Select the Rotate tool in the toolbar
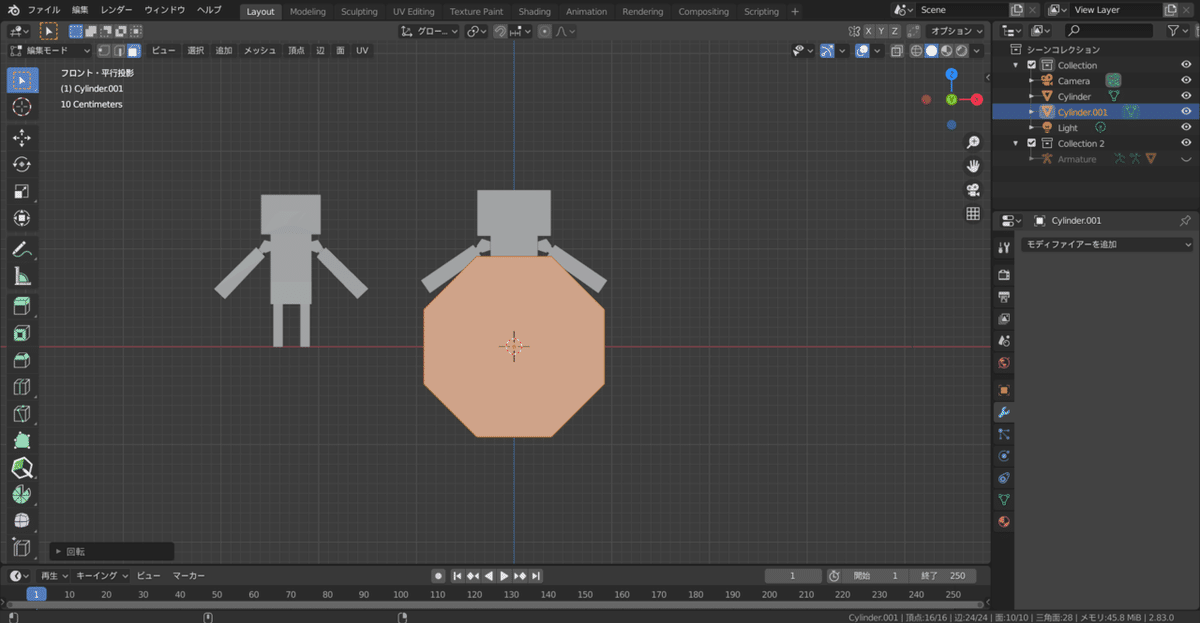This screenshot has width=1200, height=623. click(x=22, y=164)
